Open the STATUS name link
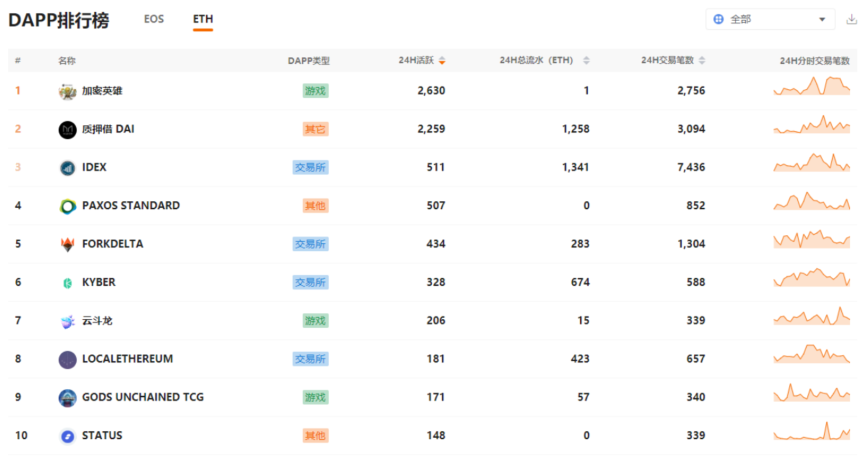The image size is (864, 462). [102, 436]
